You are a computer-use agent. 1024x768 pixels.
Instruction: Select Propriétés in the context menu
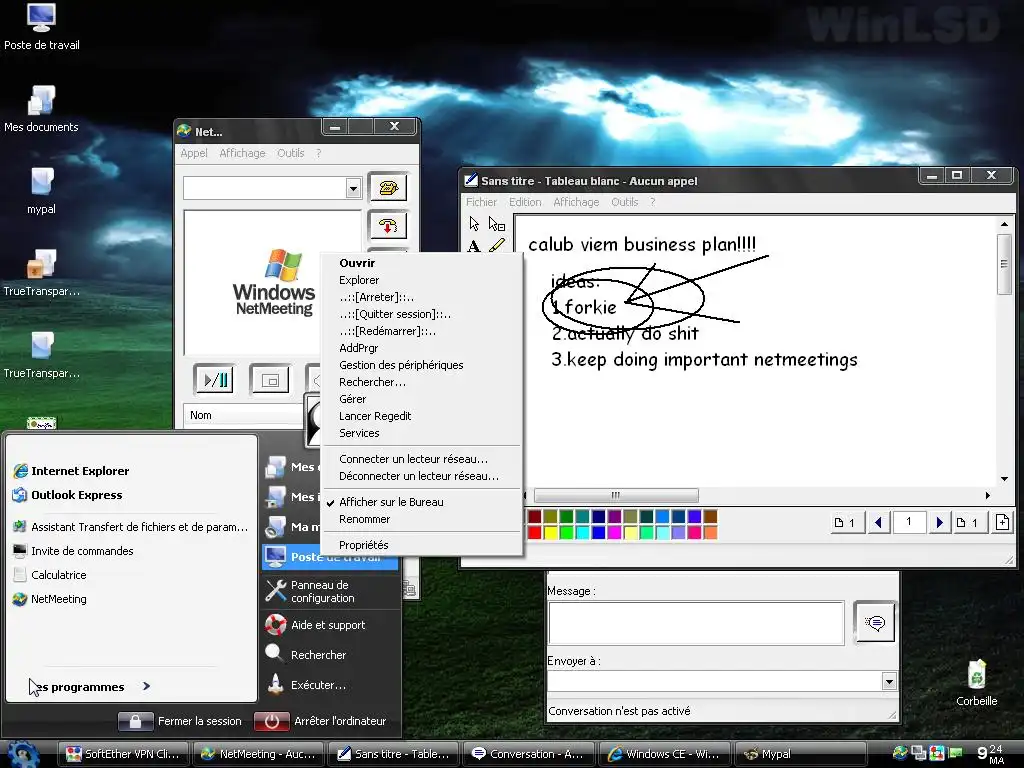pos(423,545)
